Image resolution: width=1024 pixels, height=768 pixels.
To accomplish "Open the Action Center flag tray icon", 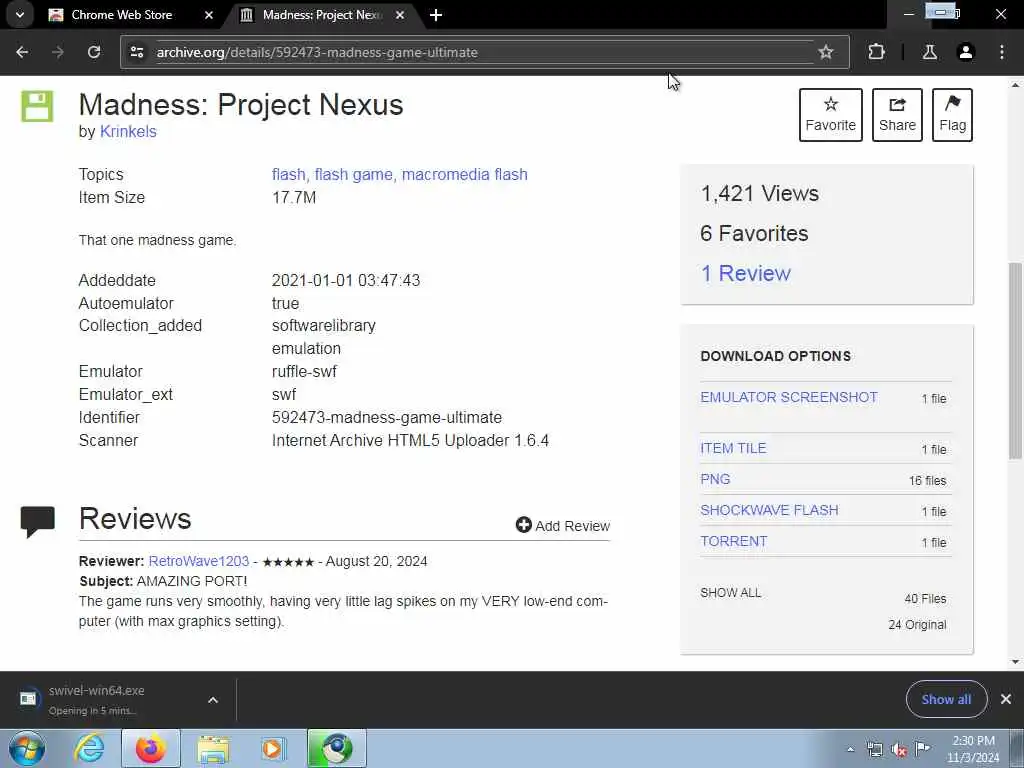I will (922, 749).
